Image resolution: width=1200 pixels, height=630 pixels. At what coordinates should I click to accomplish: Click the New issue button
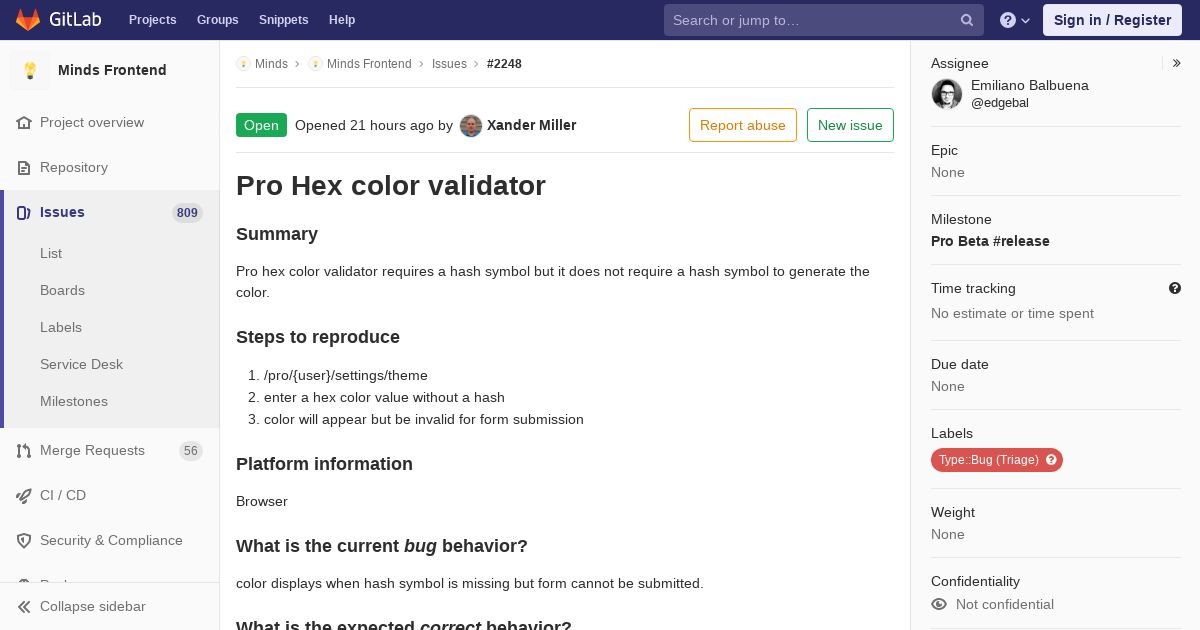(850, 125)
